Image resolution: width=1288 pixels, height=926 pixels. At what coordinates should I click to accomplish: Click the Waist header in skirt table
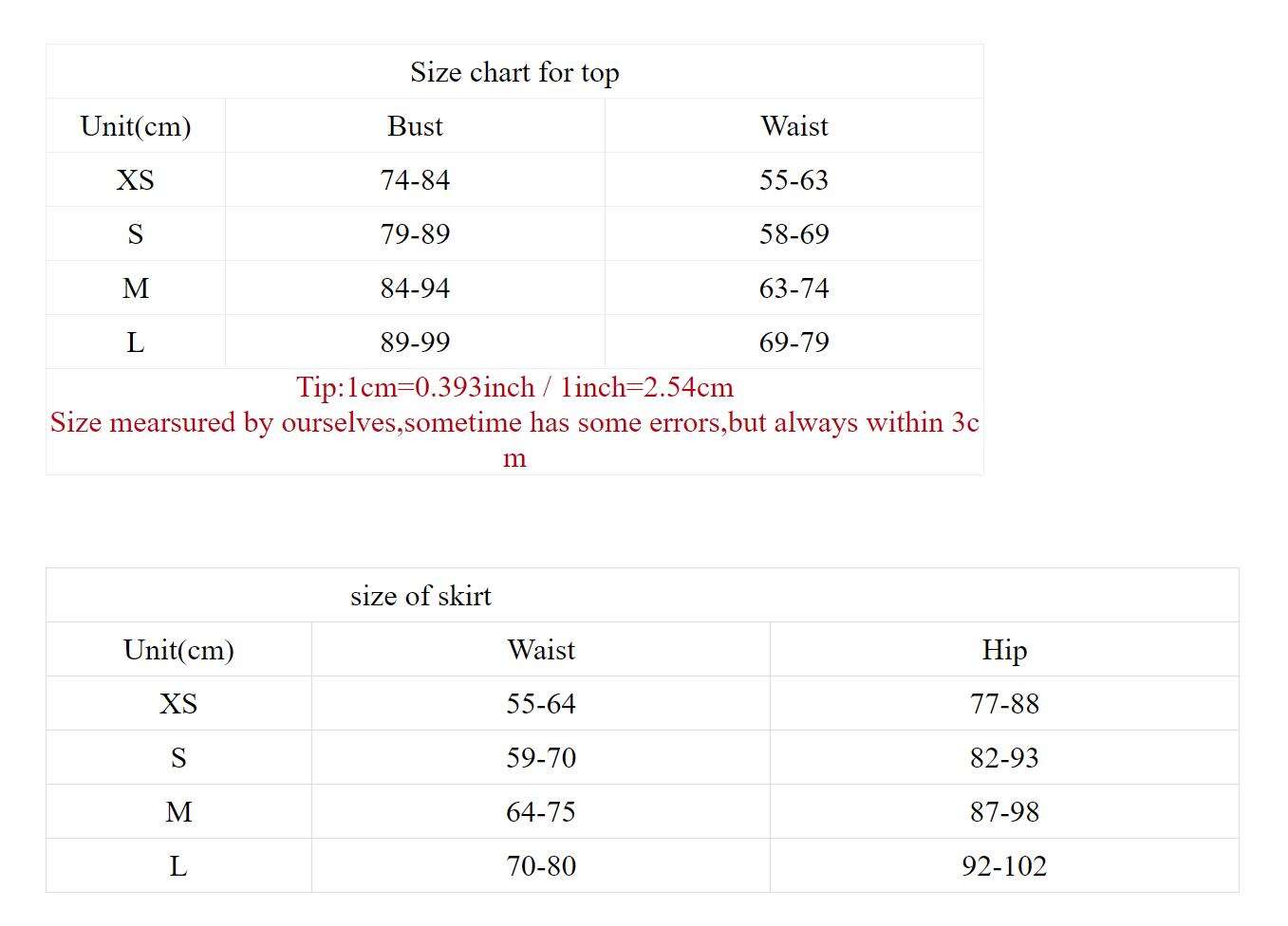[x=541, y=650]
